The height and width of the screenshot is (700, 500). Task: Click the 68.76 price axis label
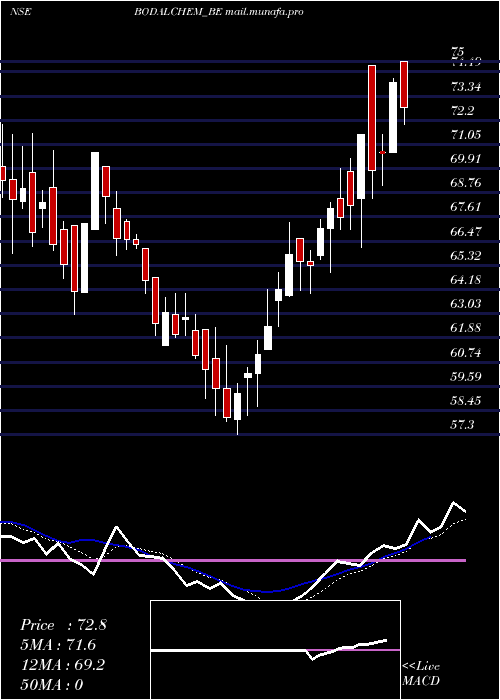467,183
